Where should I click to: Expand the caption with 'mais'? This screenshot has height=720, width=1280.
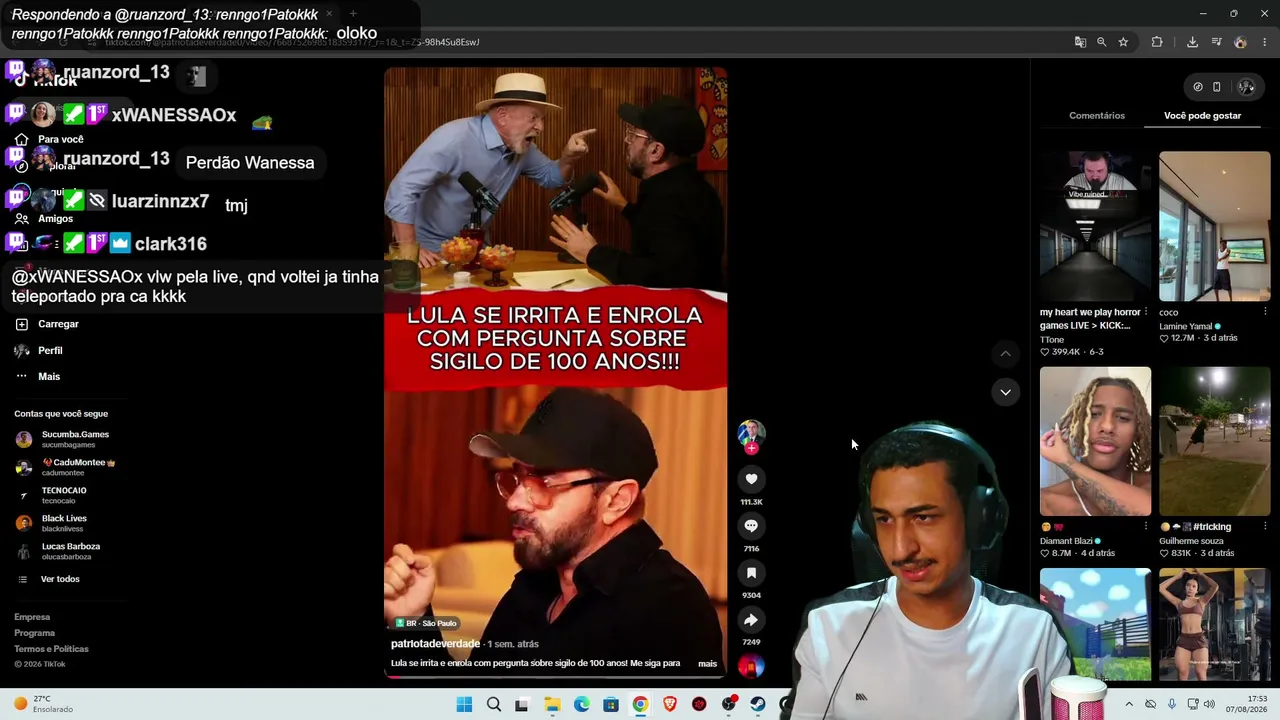click(707, 664)
